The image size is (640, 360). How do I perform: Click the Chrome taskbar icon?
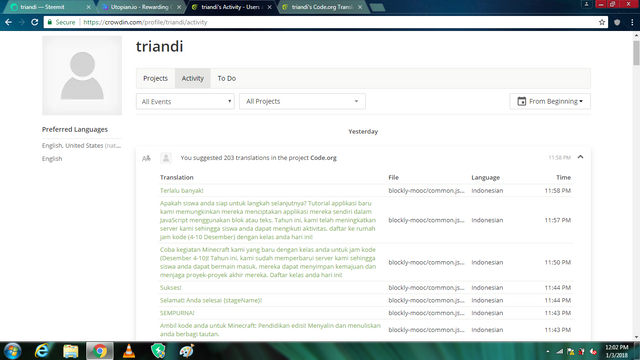pos(100,351)
